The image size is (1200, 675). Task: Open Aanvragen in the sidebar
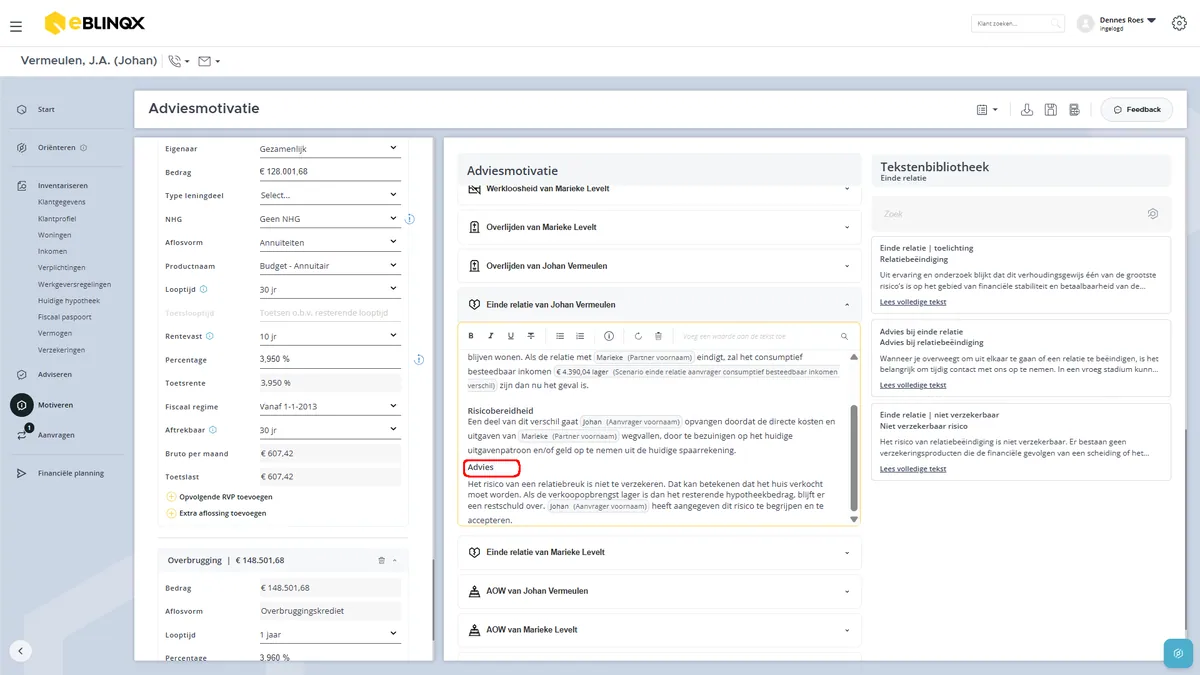point(56,435)
